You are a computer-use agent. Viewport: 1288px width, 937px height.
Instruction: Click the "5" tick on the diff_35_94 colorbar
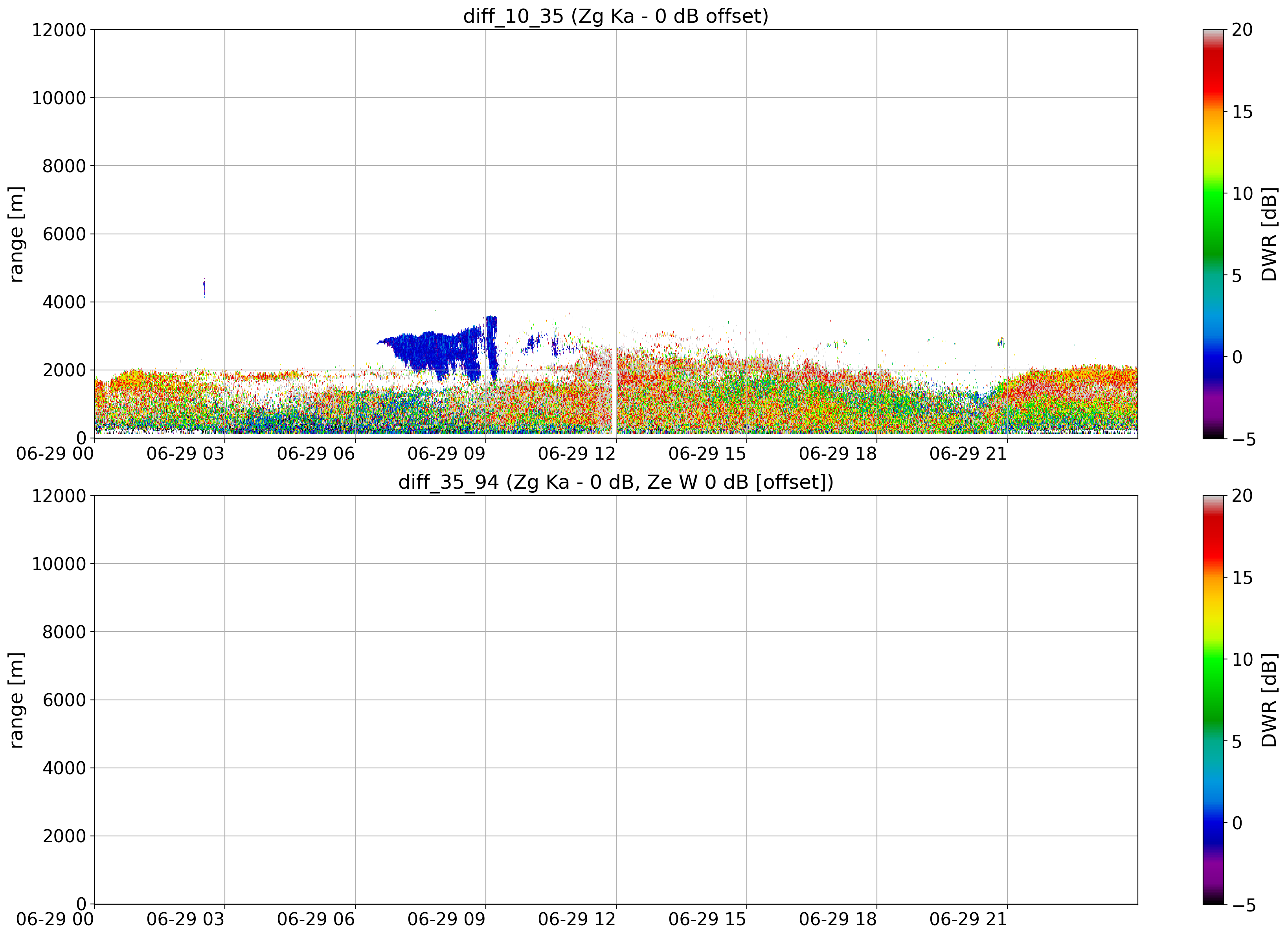[x=1237, y=742]
